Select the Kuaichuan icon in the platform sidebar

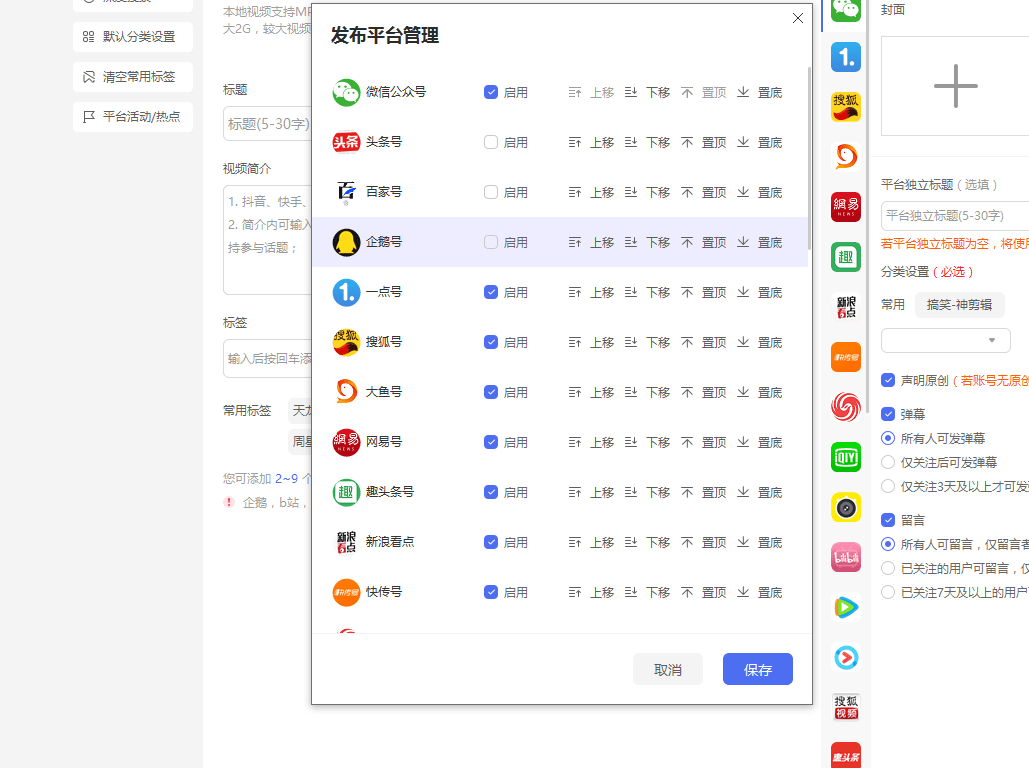[x=845, y=357]
